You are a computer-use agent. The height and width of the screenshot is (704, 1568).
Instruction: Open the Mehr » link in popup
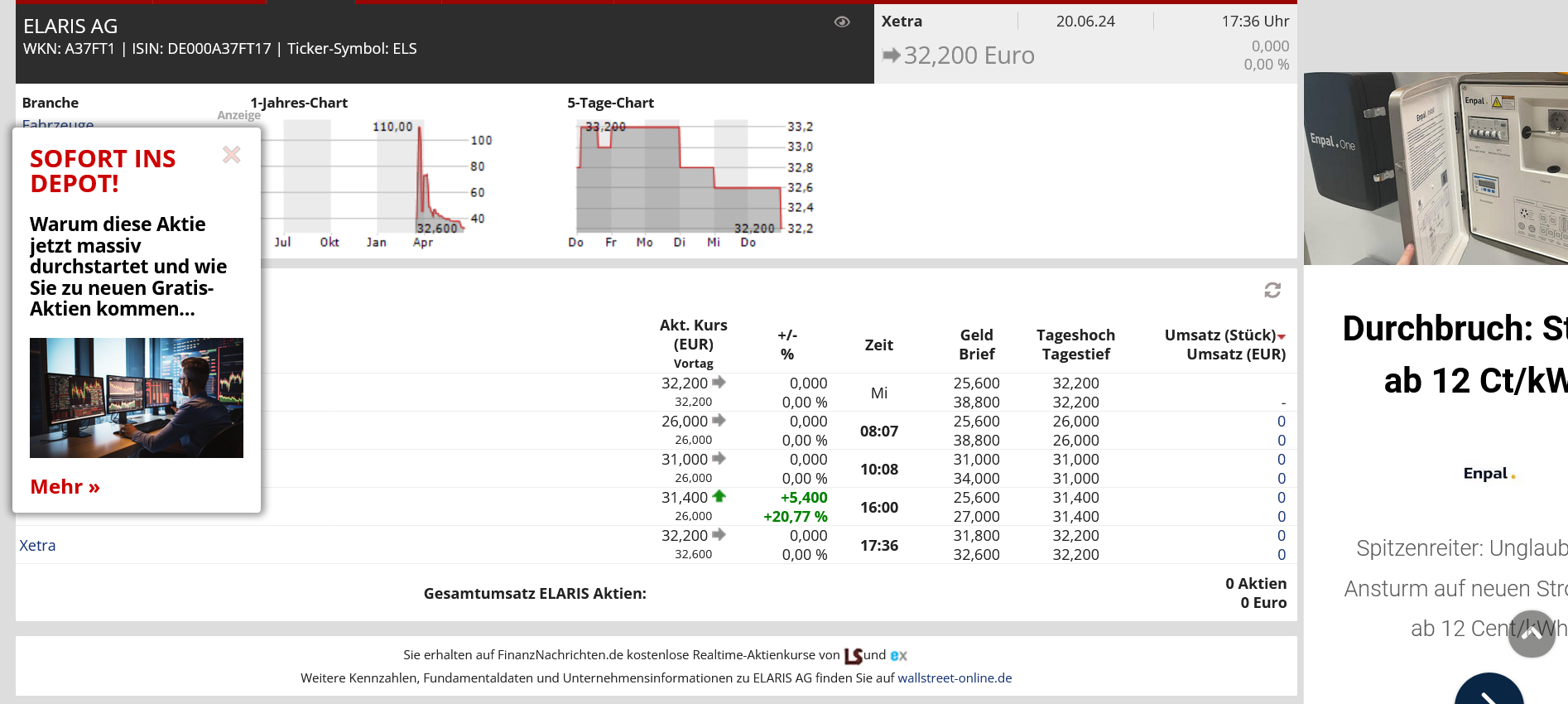pos(65,487)
